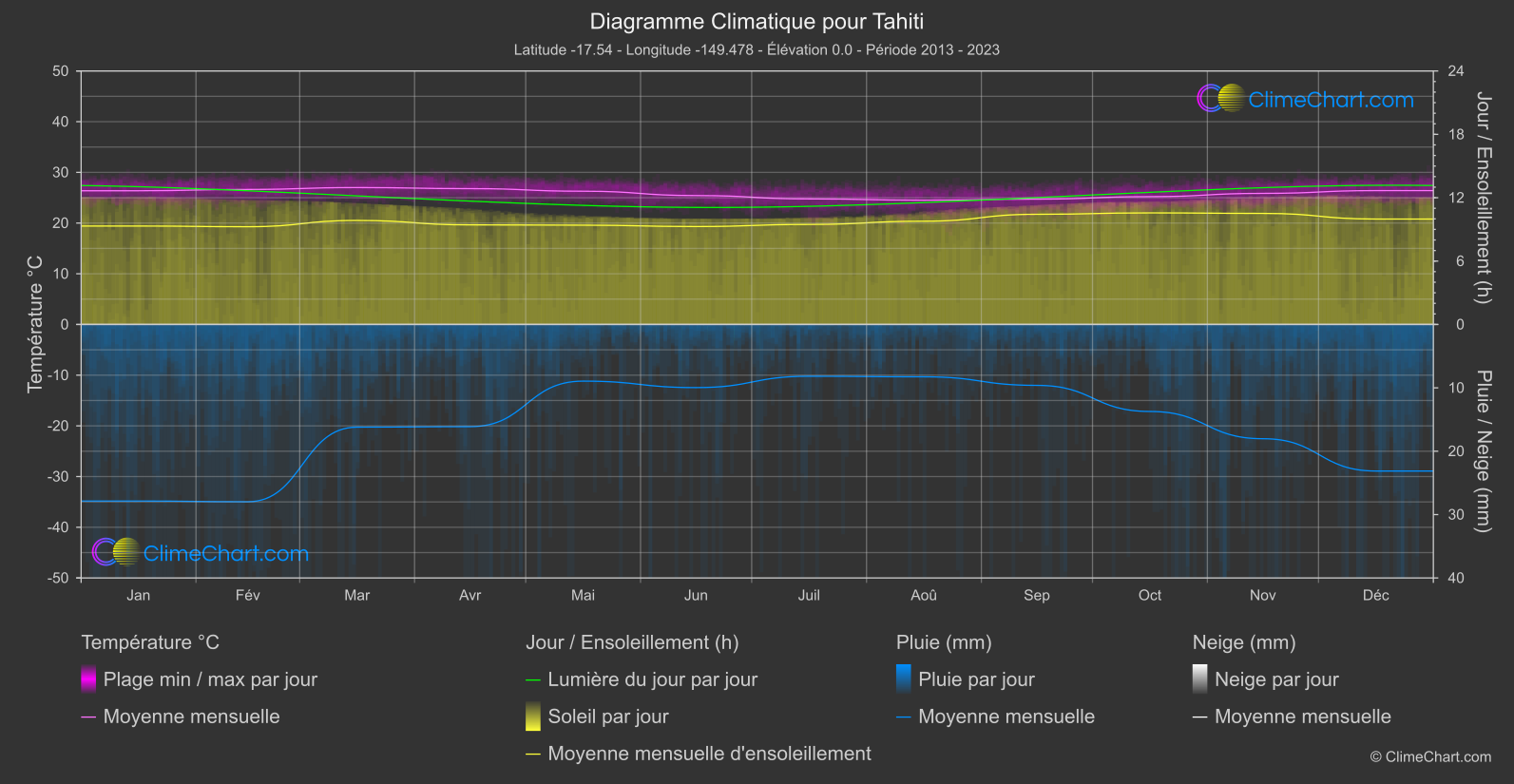This screenshot has height=784, width=1514.
Task: Click the temperature 'Moyenne mensuelle' magenta legend entry
Action: [x=181, y=717]
